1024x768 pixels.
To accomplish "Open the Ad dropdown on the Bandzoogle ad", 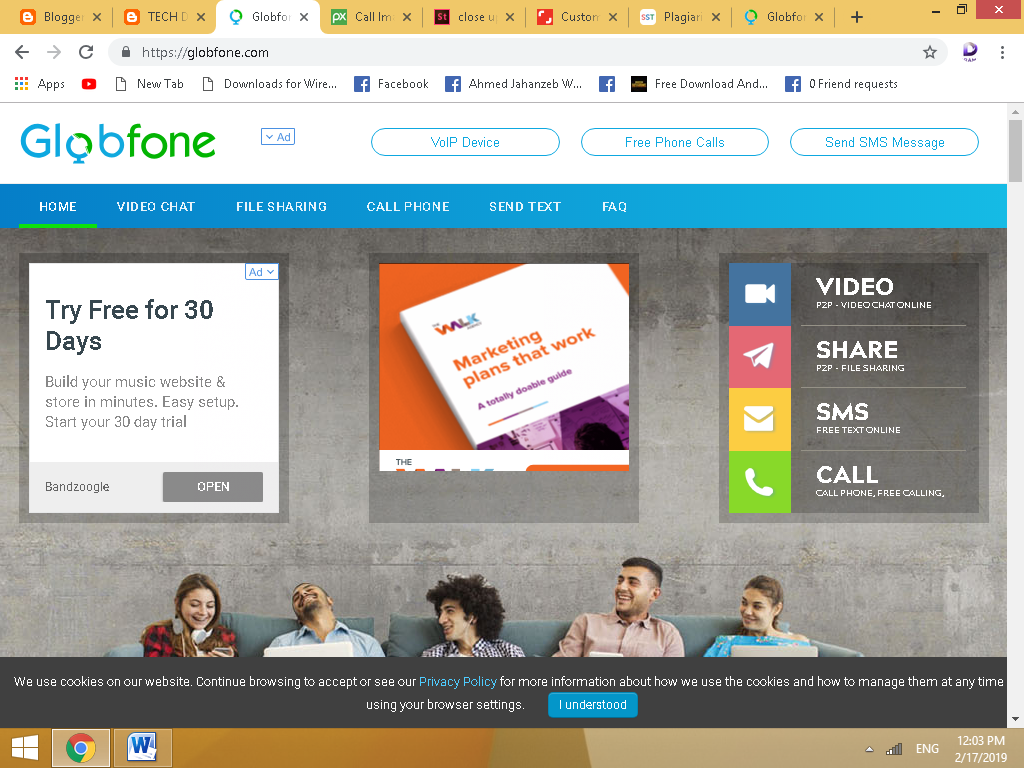I will point(261,271).
